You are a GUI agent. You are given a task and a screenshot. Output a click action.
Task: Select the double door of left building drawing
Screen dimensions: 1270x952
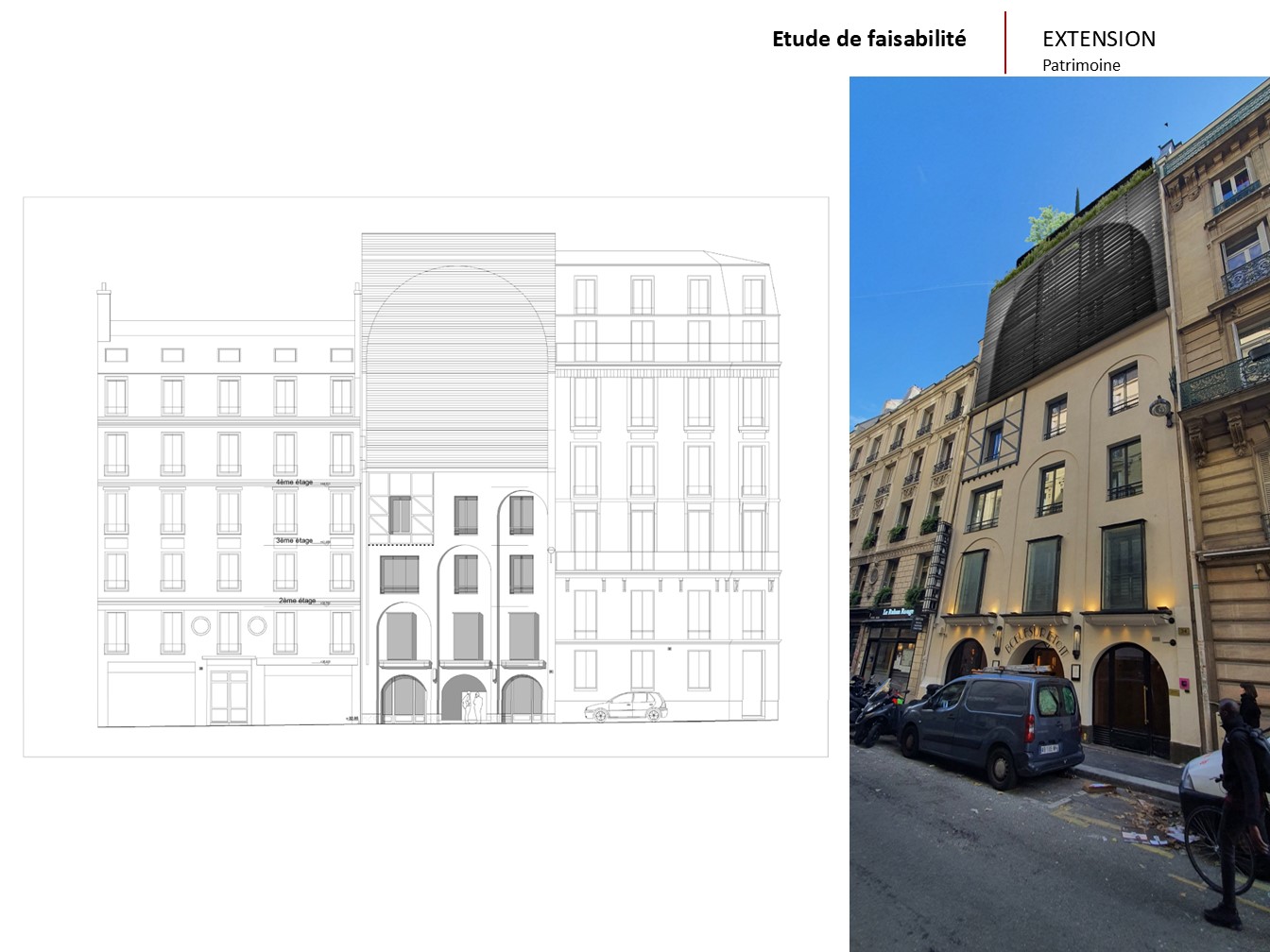tap(229, 696)
